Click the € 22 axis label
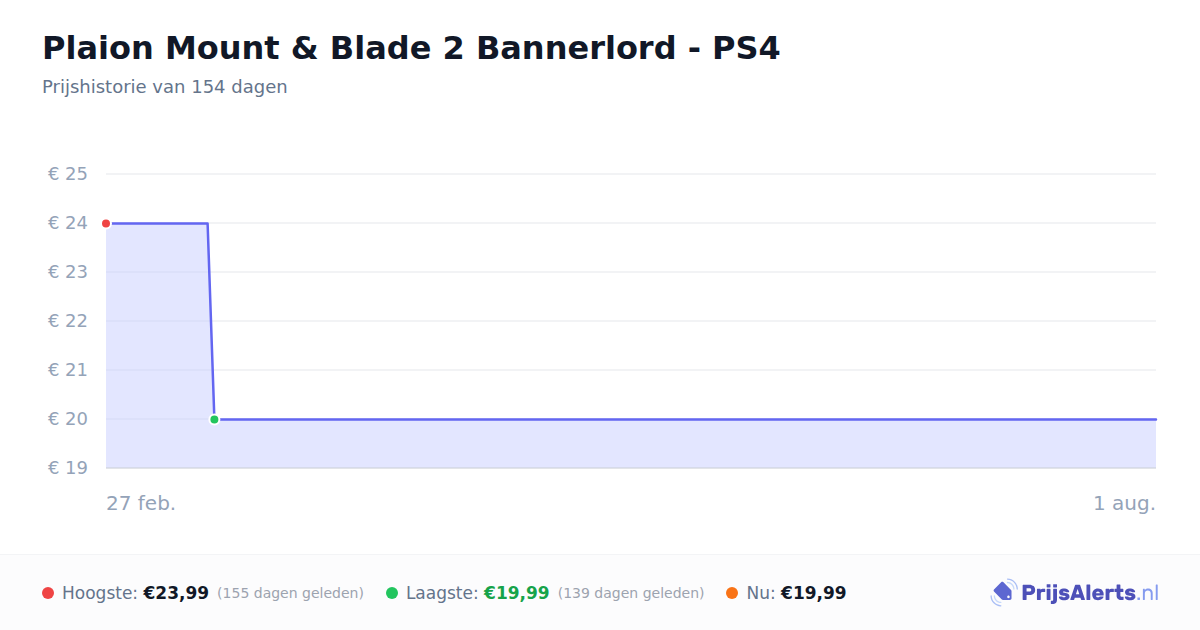 tap(68, 321)
